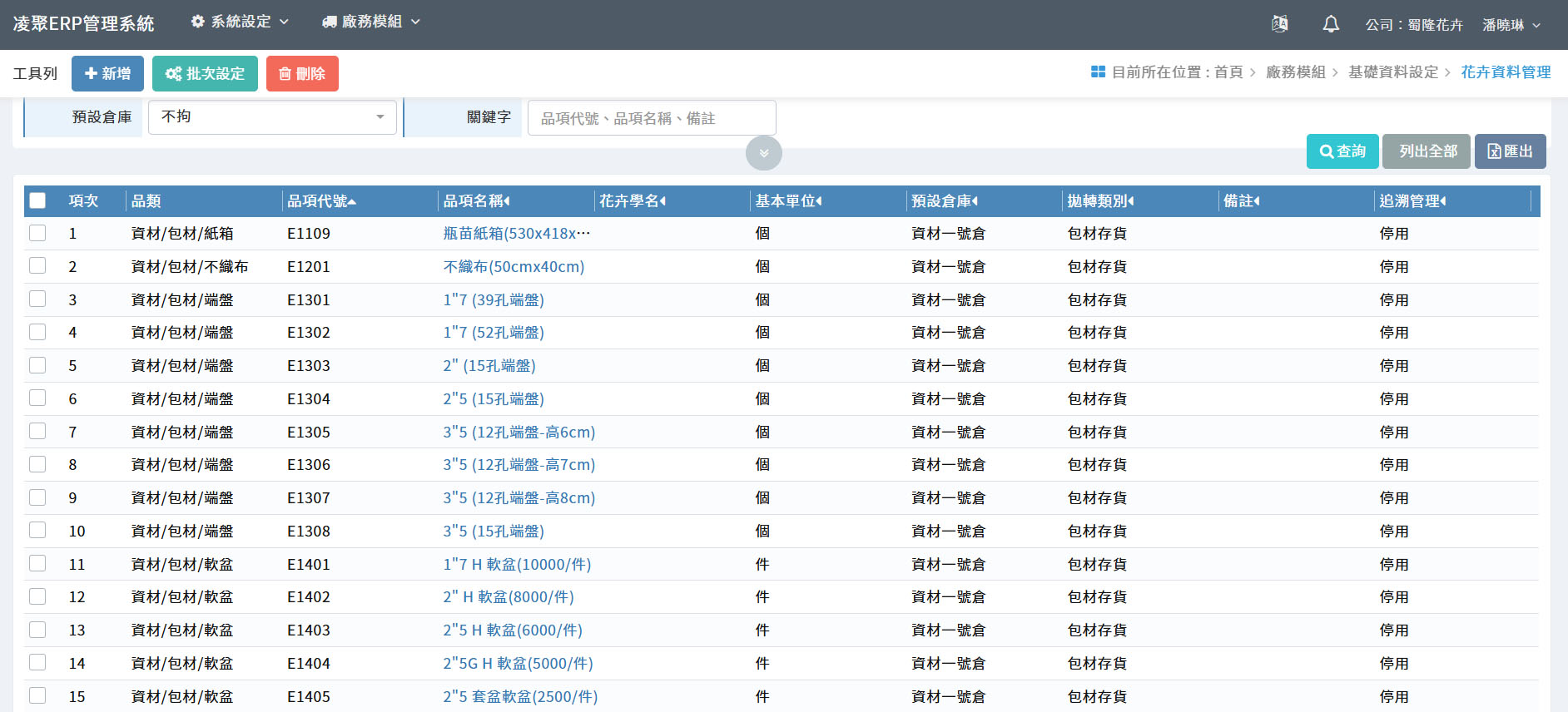Open the 潘曉琳 user account dropdown

pos(1511,25)
